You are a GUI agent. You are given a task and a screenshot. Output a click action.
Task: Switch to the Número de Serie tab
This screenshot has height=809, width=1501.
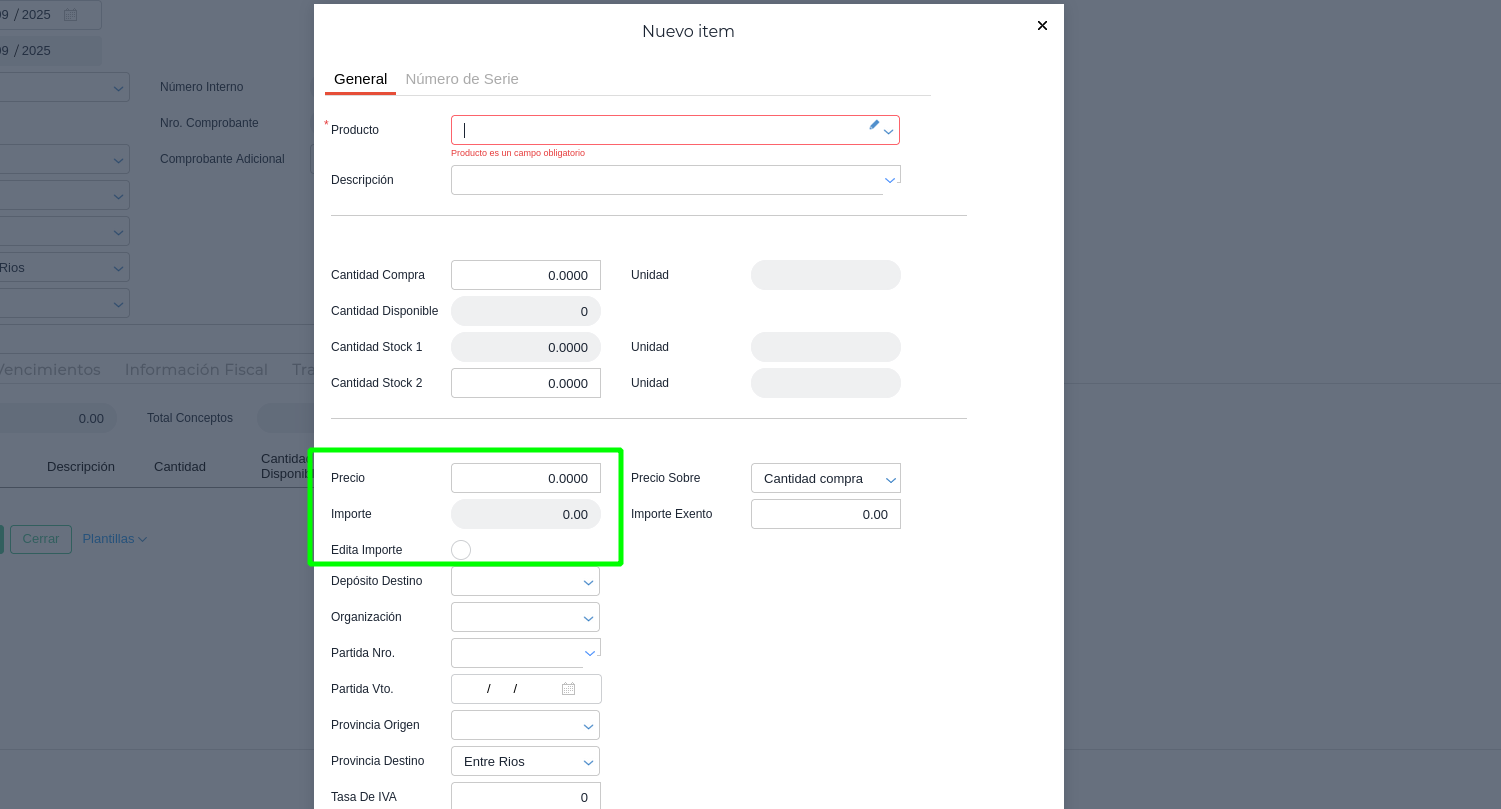[461, 79]
